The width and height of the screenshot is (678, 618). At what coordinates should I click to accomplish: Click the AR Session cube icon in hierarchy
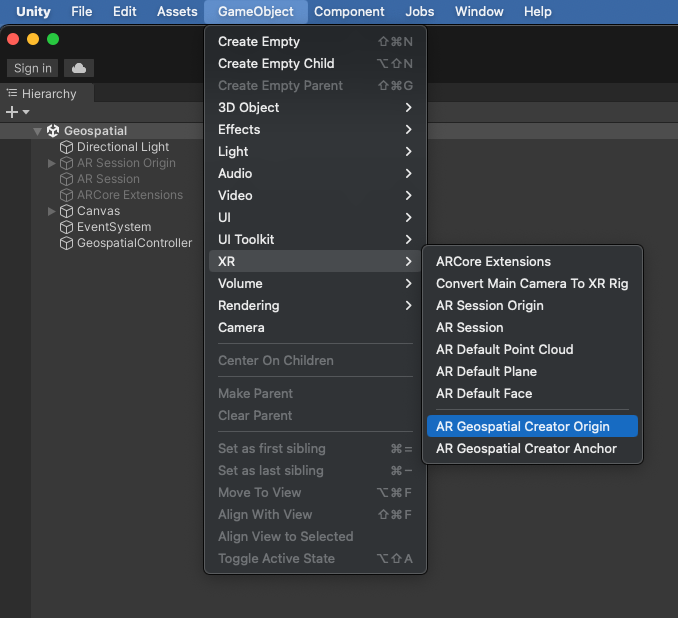(x=67, y=179)
